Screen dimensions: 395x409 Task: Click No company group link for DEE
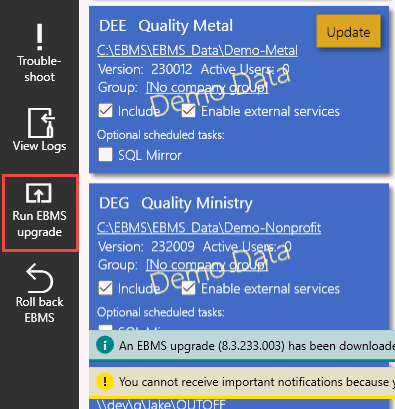207,88
